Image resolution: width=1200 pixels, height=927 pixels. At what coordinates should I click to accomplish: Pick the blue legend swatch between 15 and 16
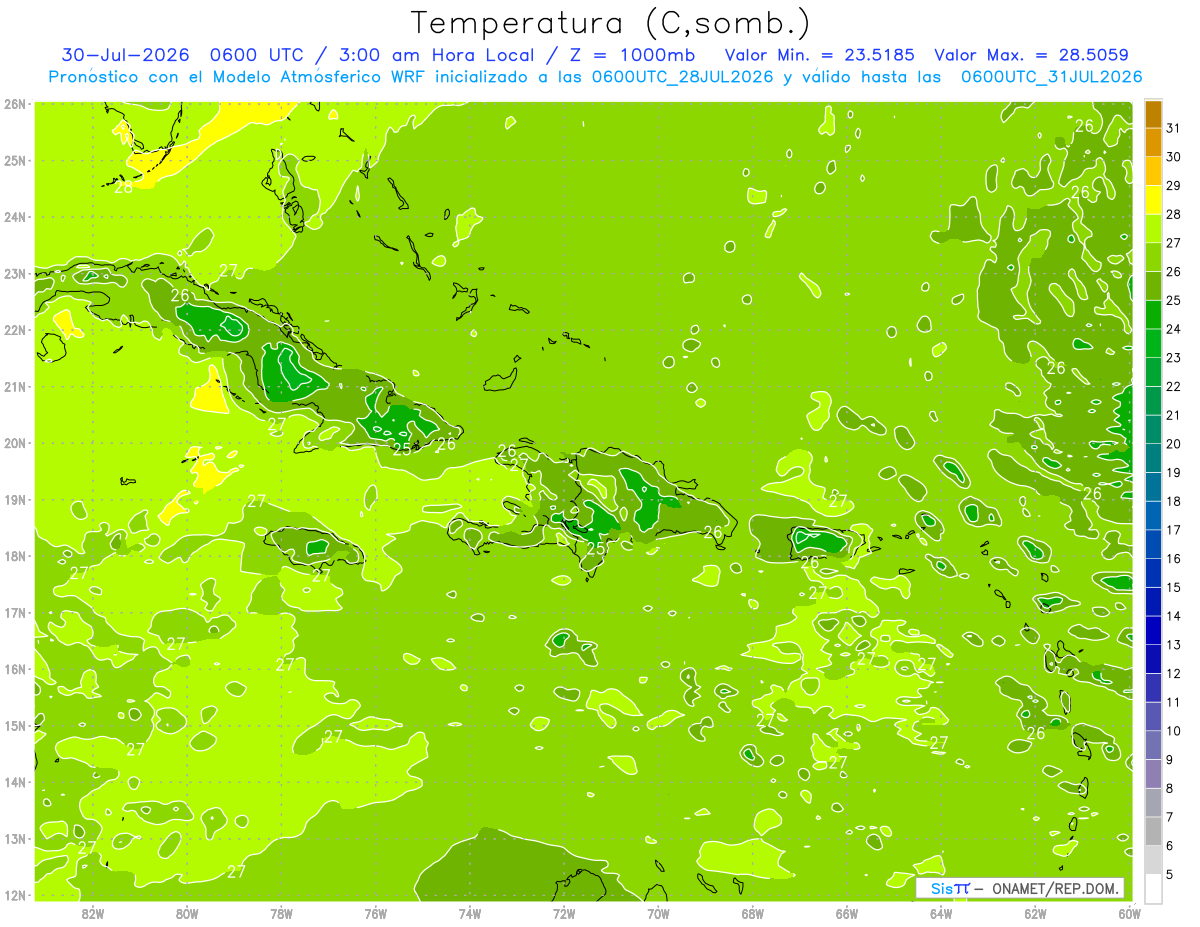click(x=1153, y=573)
